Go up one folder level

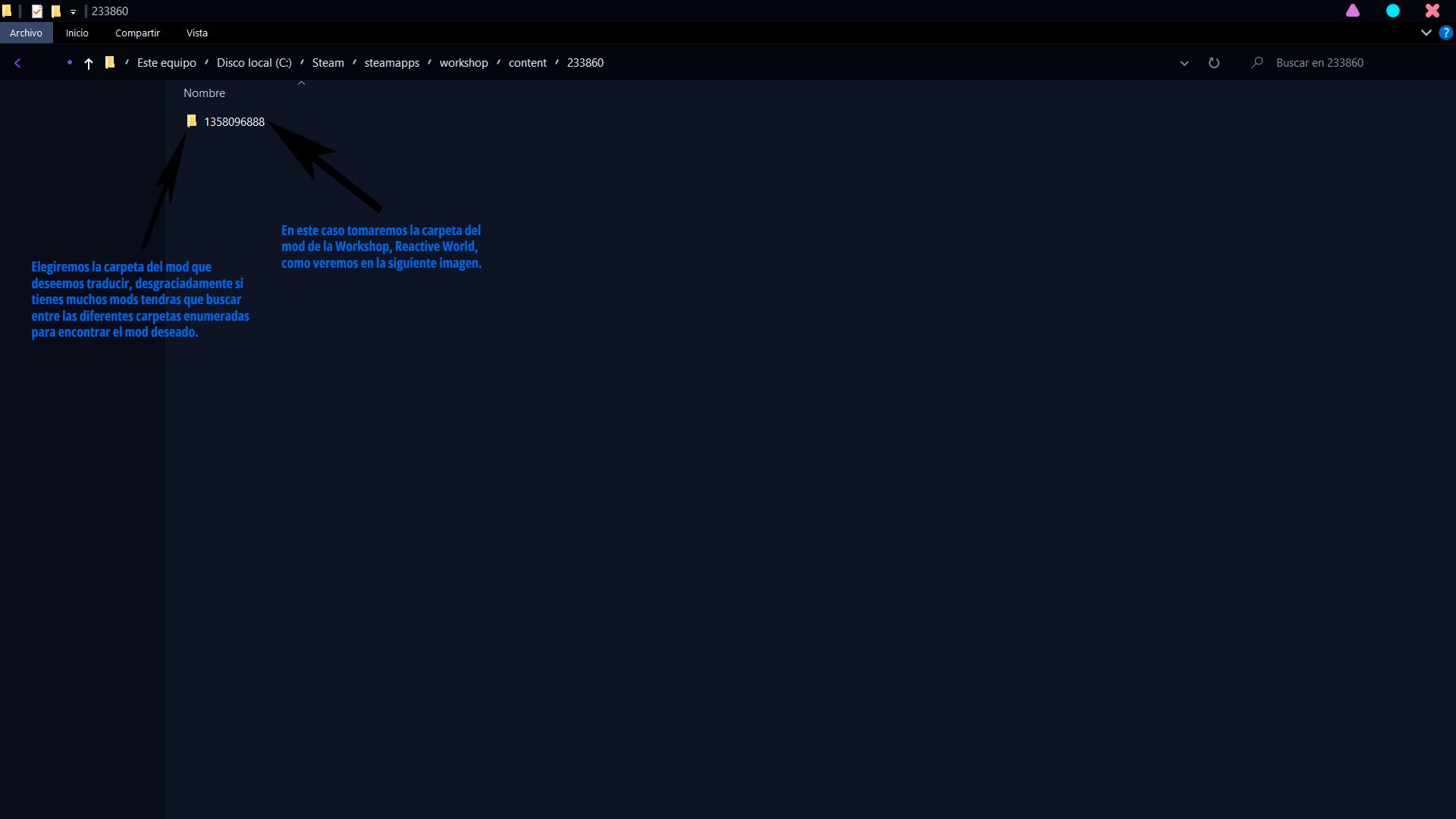(89, 64)
